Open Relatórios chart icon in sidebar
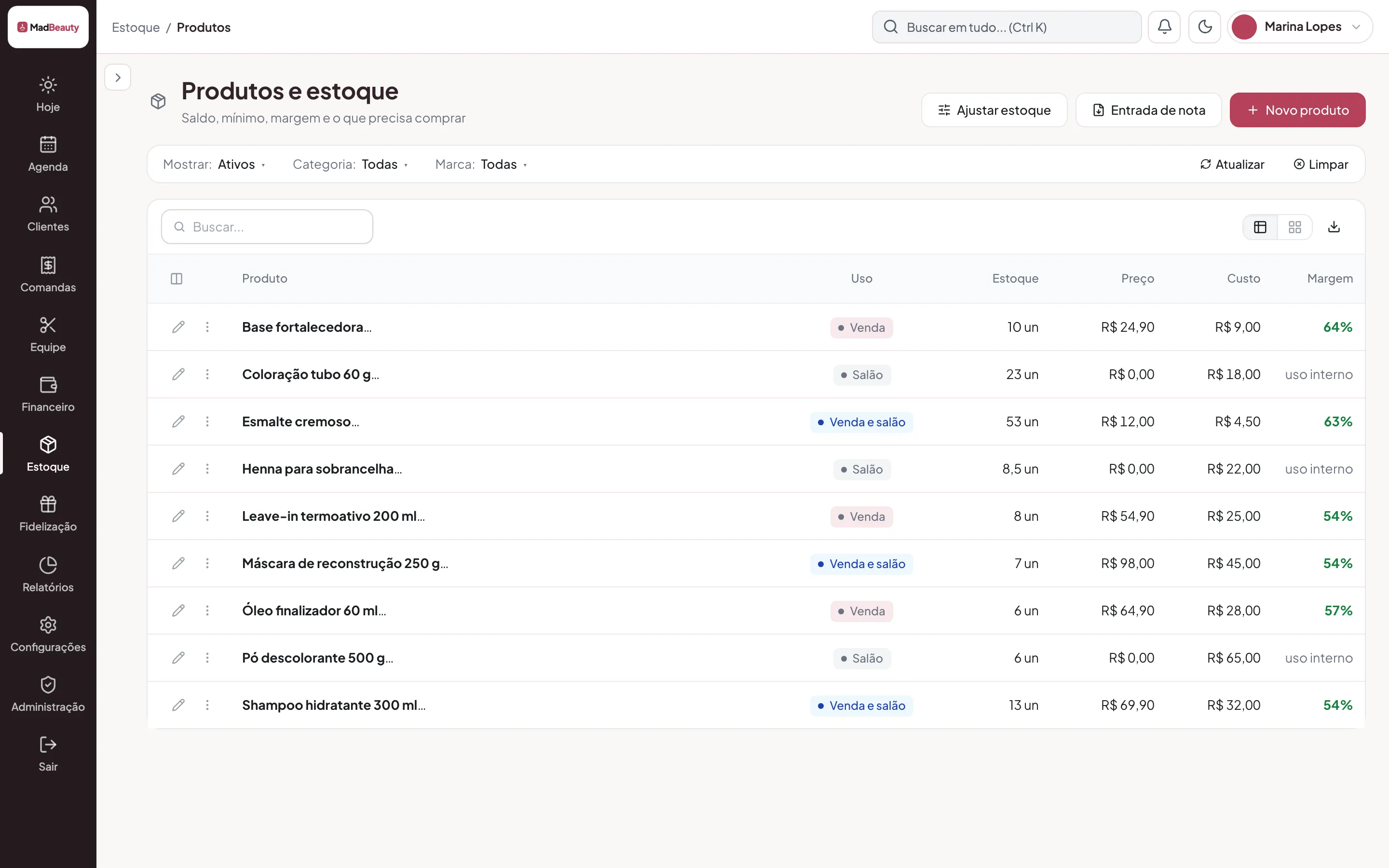 (48, 565)
